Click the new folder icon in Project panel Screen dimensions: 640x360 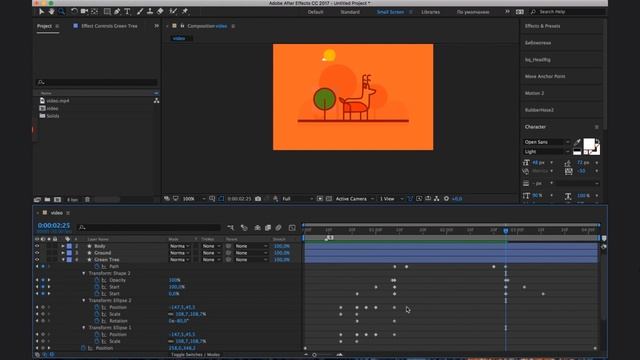click(47, 200)
